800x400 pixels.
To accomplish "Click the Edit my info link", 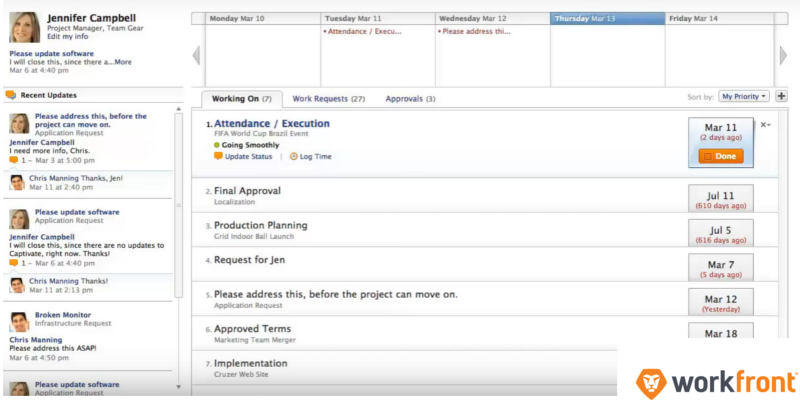I will tap(68, 37).
